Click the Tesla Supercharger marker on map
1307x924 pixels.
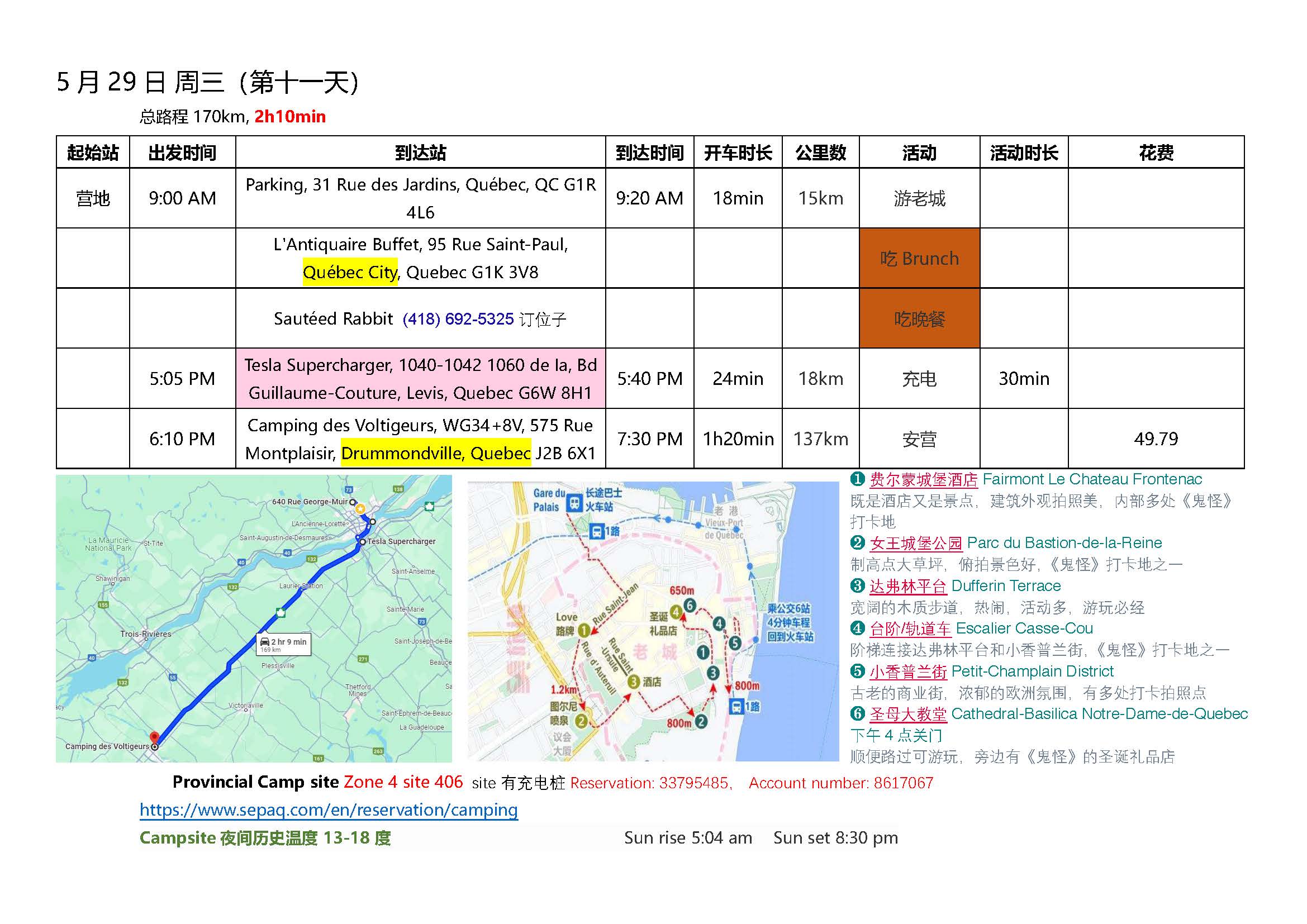[363, 542]
